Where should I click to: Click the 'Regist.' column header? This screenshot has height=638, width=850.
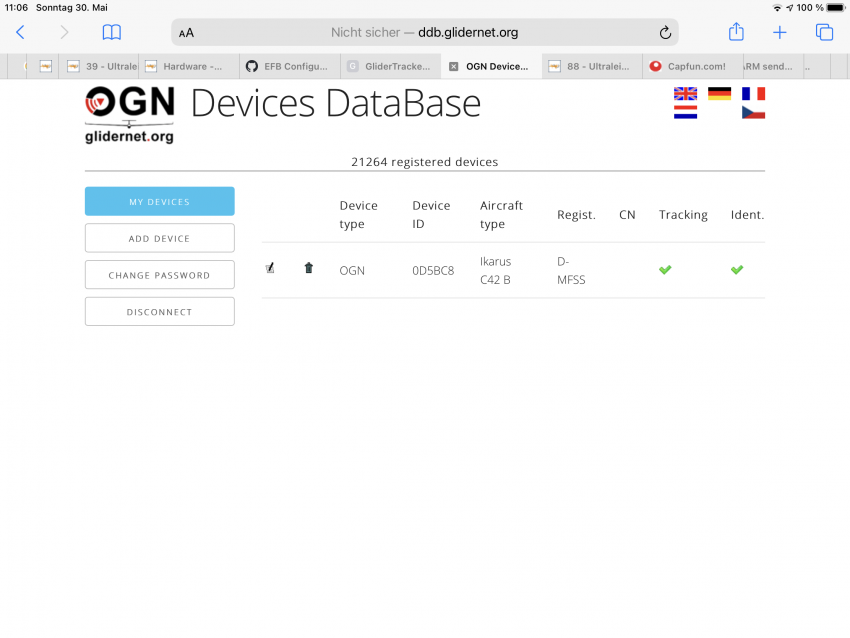pos(576,215)
